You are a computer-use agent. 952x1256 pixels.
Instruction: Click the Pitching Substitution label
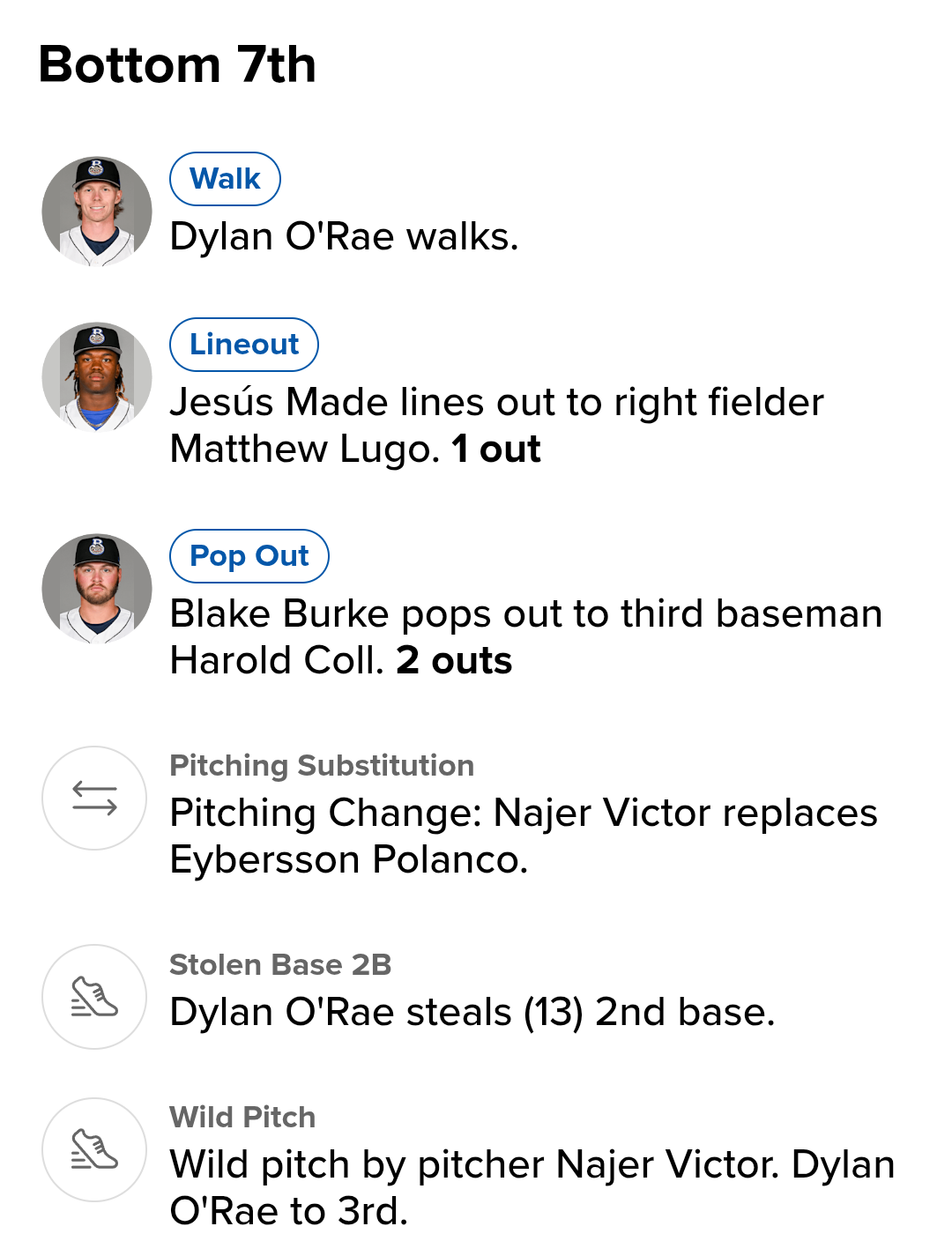pos(322,765)
